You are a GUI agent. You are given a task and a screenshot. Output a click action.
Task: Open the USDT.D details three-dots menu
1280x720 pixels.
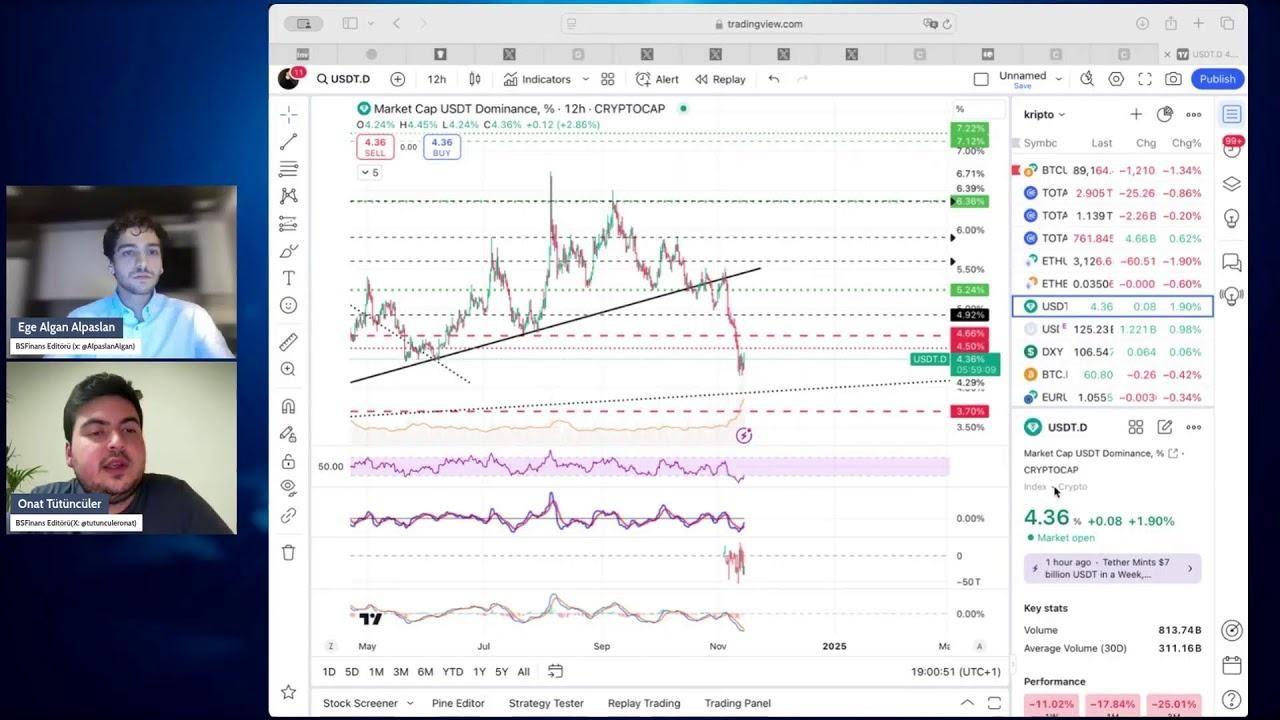pos(1194,427)
